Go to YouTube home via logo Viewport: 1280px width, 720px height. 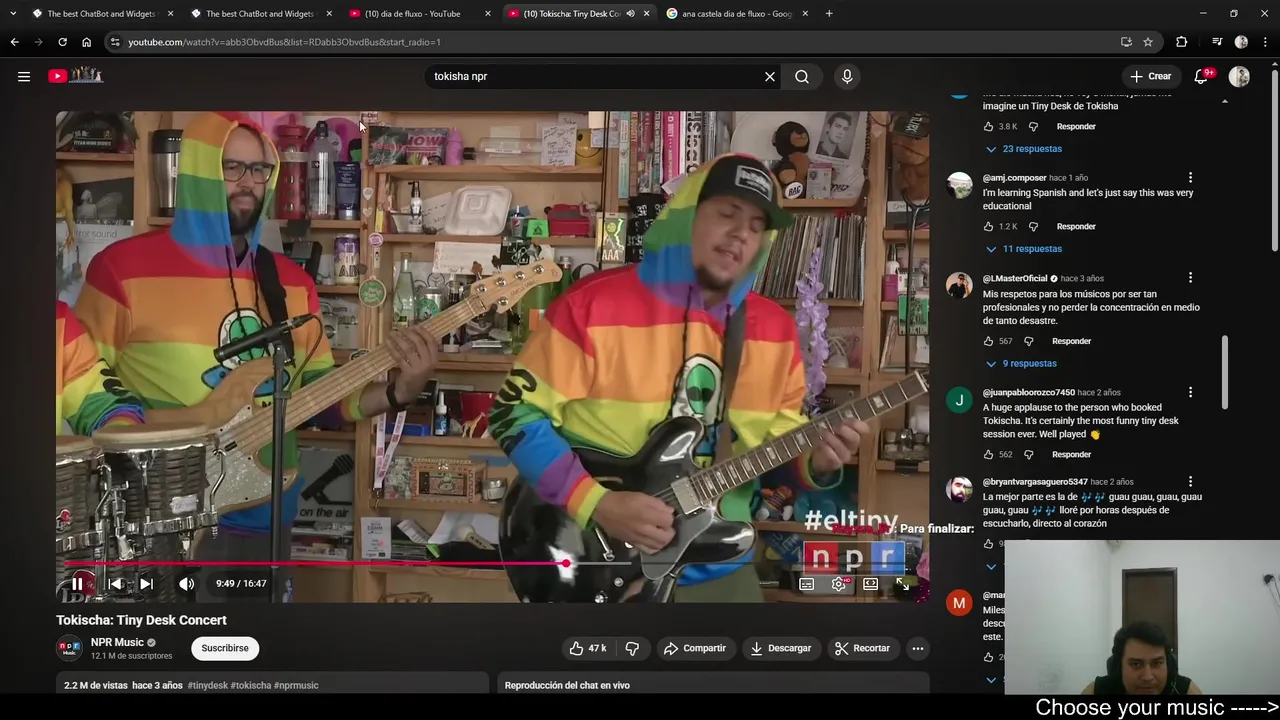(x=75, y=75)
